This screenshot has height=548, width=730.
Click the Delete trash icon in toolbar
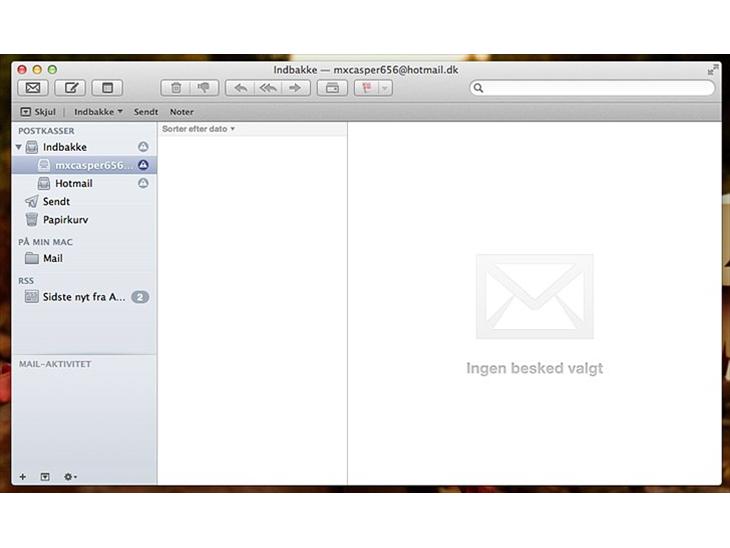pos(176,88)
